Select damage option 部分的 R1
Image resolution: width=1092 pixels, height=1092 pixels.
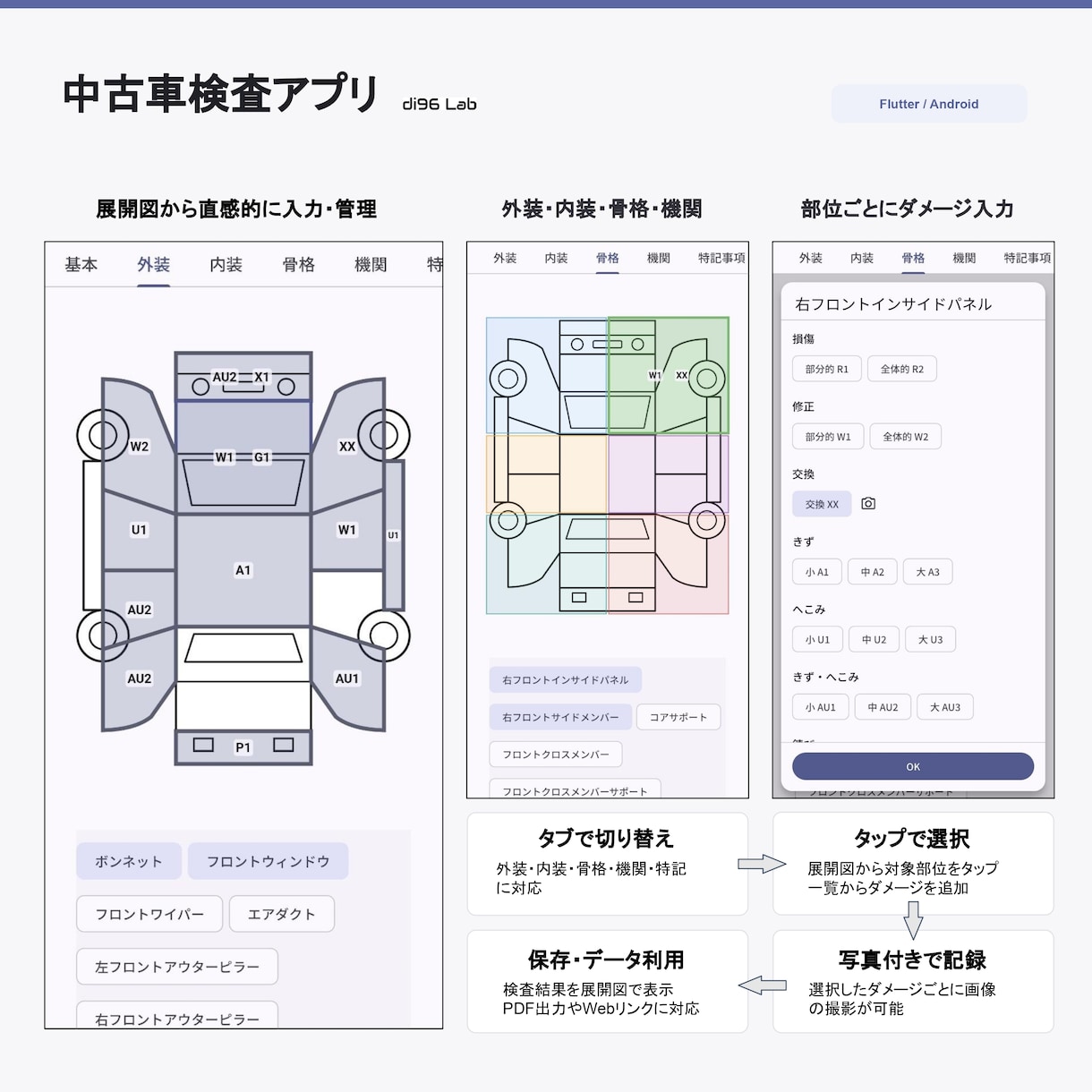pos(827,369)
